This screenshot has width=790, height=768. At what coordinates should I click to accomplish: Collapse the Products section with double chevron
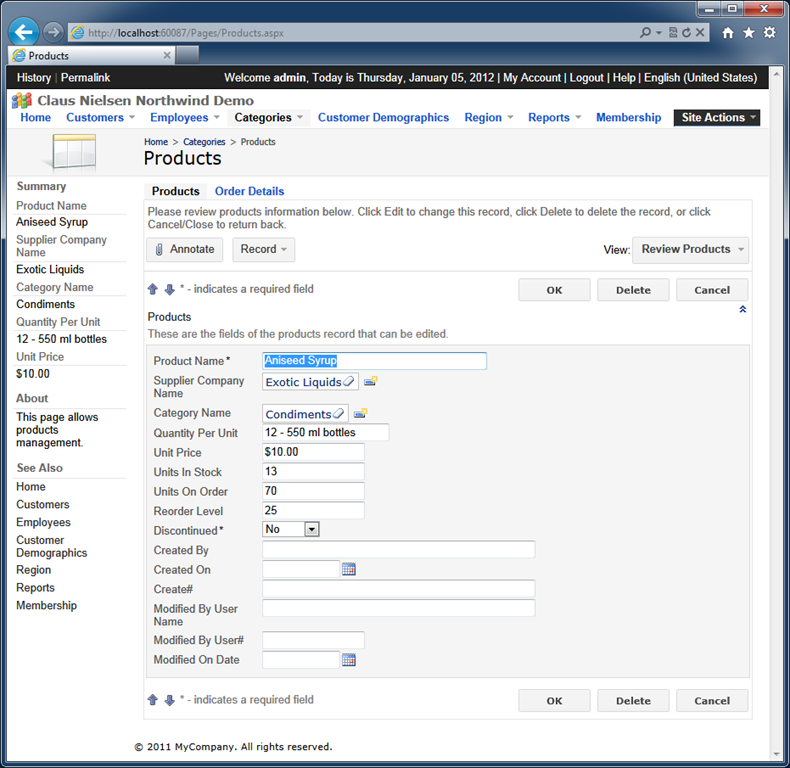click(742, 310)
